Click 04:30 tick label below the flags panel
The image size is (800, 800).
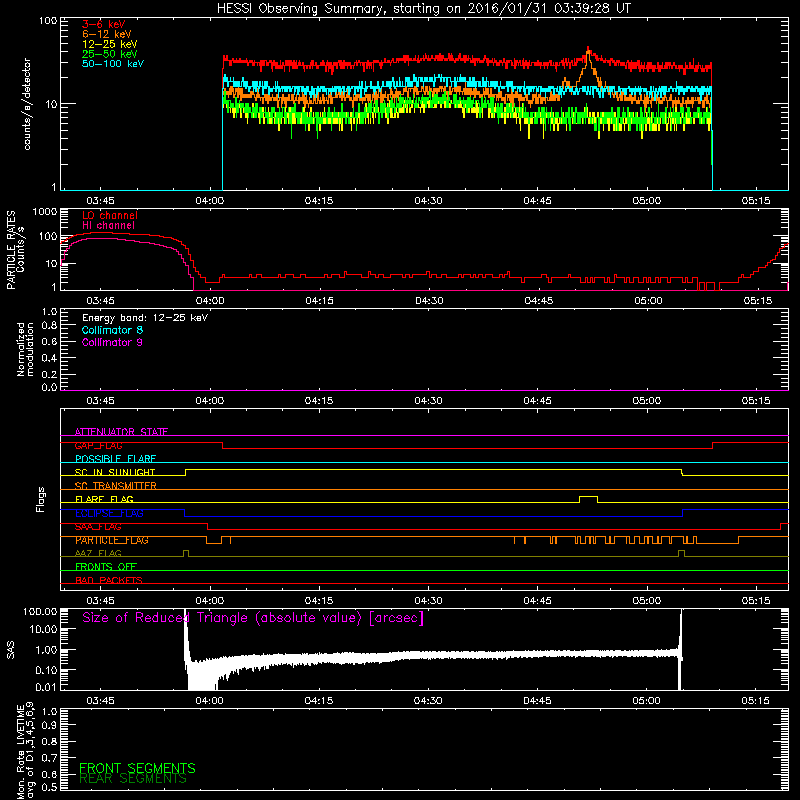[x=428, y=601]
